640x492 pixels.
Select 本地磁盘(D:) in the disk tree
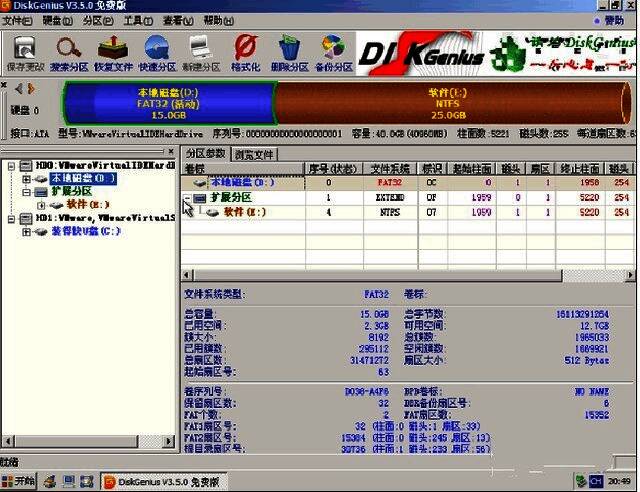83,178
